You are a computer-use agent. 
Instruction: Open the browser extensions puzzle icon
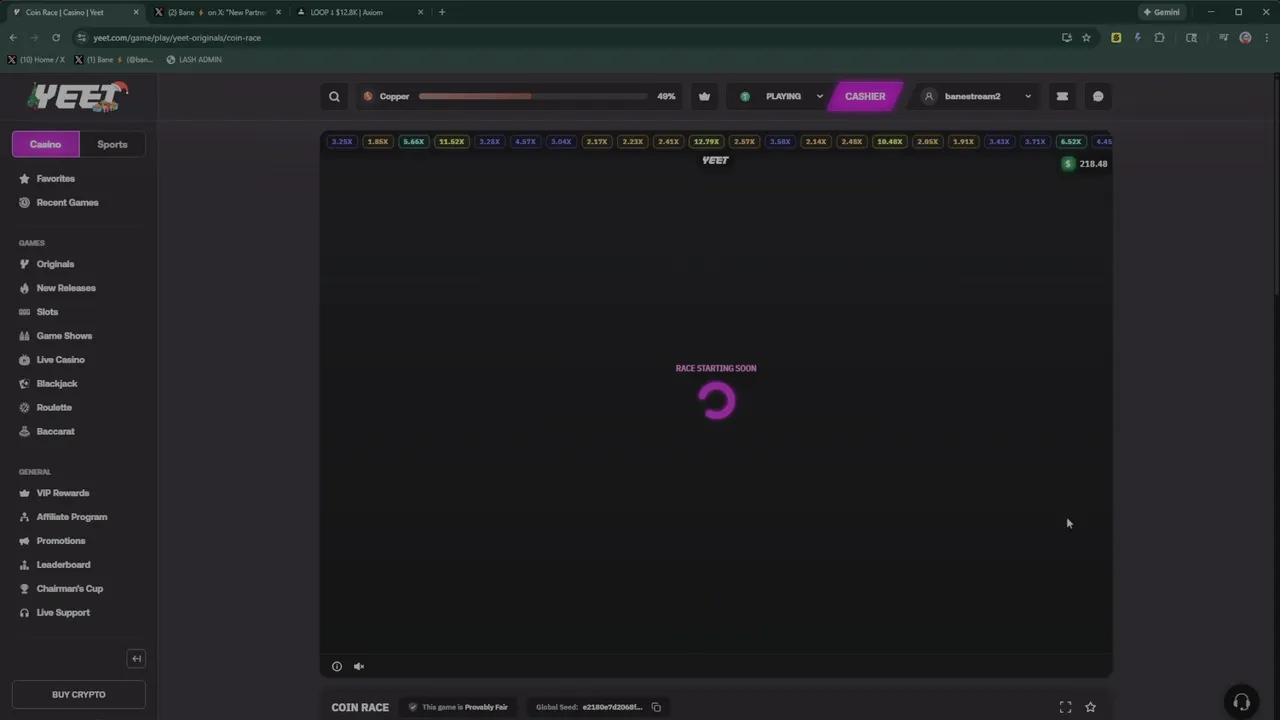click(x=1159, y=38)
